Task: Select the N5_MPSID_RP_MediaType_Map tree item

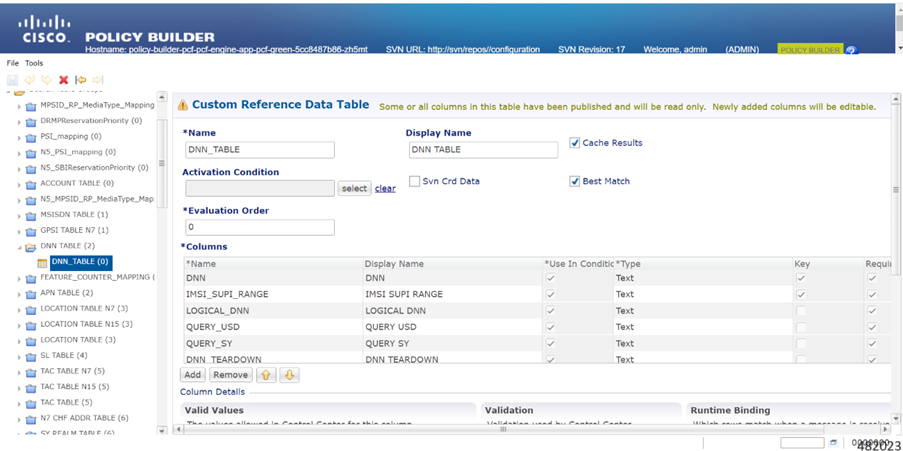Action: pyautogui.click(x=97, y=199)
